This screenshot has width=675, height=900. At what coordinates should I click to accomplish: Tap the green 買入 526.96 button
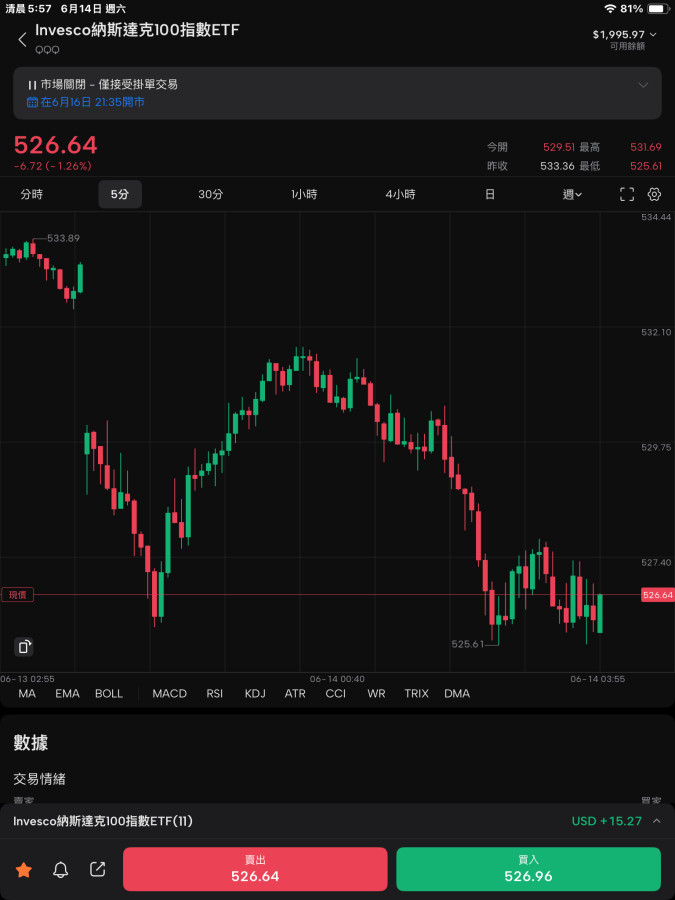click(x=528, y=869)
